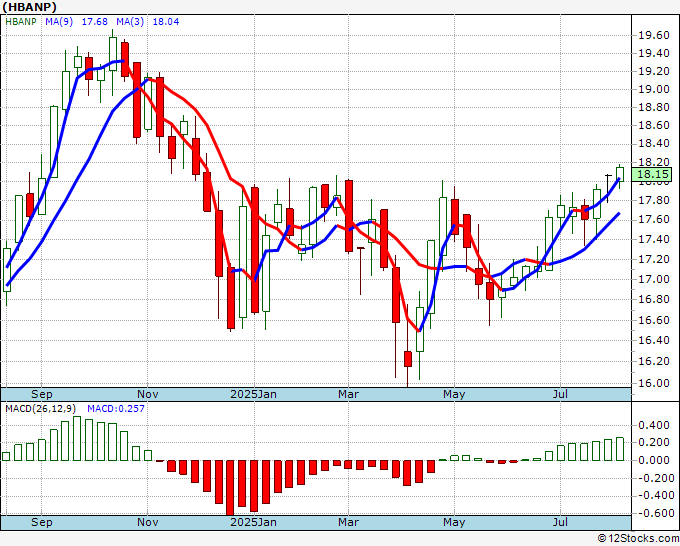Click the 2025Jan label on price chart axis
This screenshot has height=546, width=680.
[253, 394]
